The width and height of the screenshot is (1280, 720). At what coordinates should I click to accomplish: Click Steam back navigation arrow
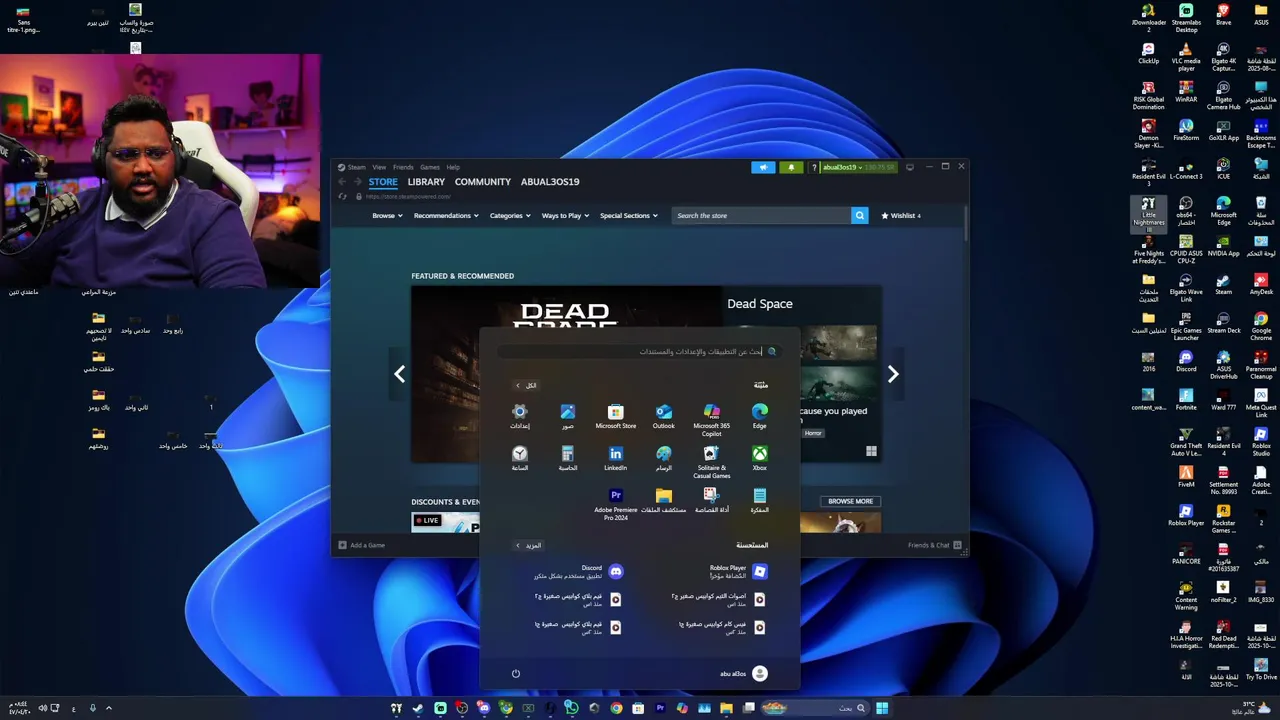click(342, 182)
